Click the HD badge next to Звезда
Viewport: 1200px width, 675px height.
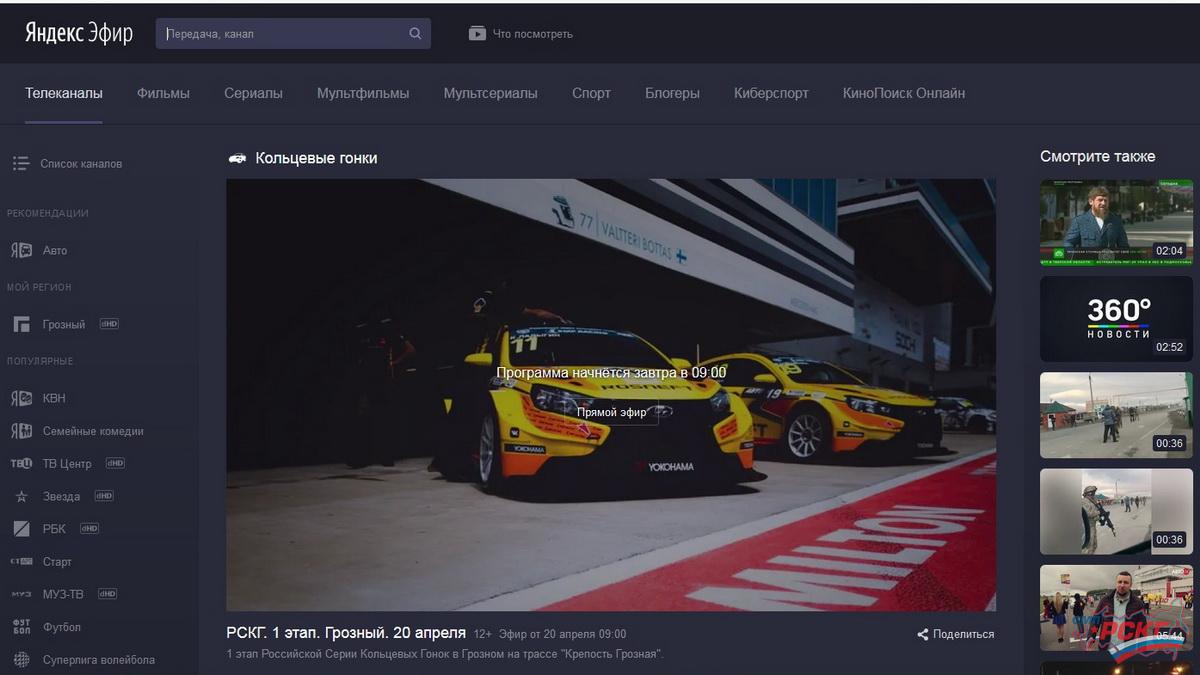(104, 496)
